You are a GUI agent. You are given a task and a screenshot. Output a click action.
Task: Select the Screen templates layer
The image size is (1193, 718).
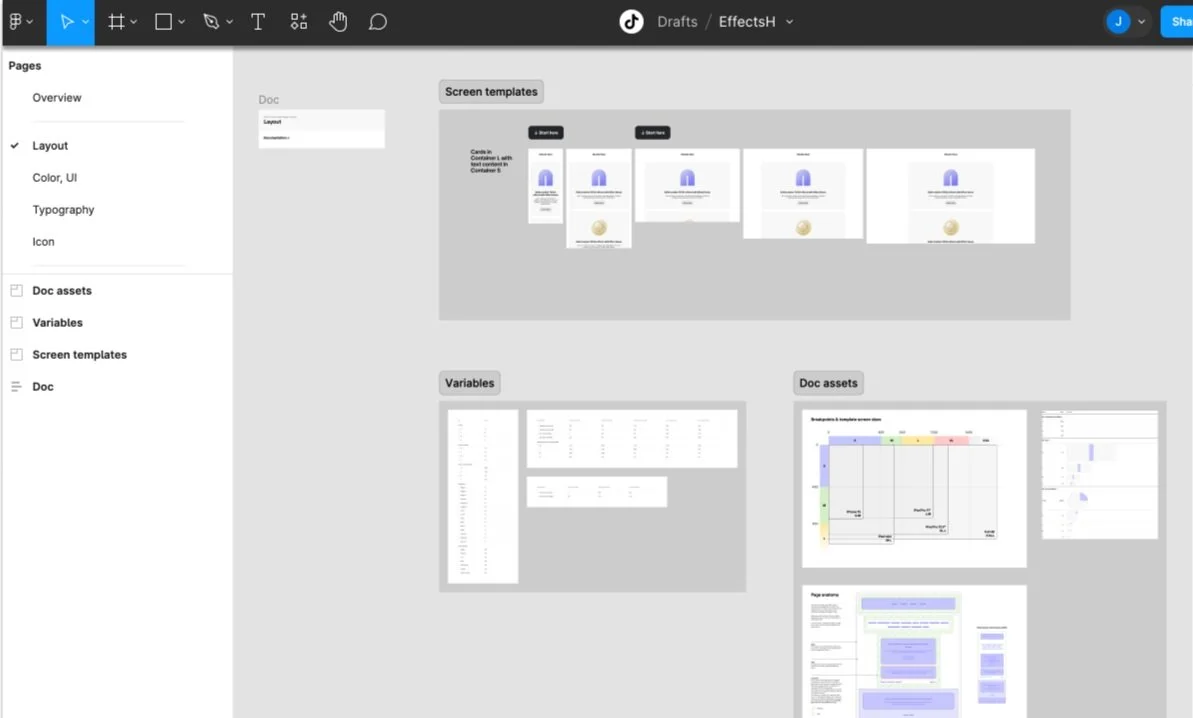tap(79, 354)
